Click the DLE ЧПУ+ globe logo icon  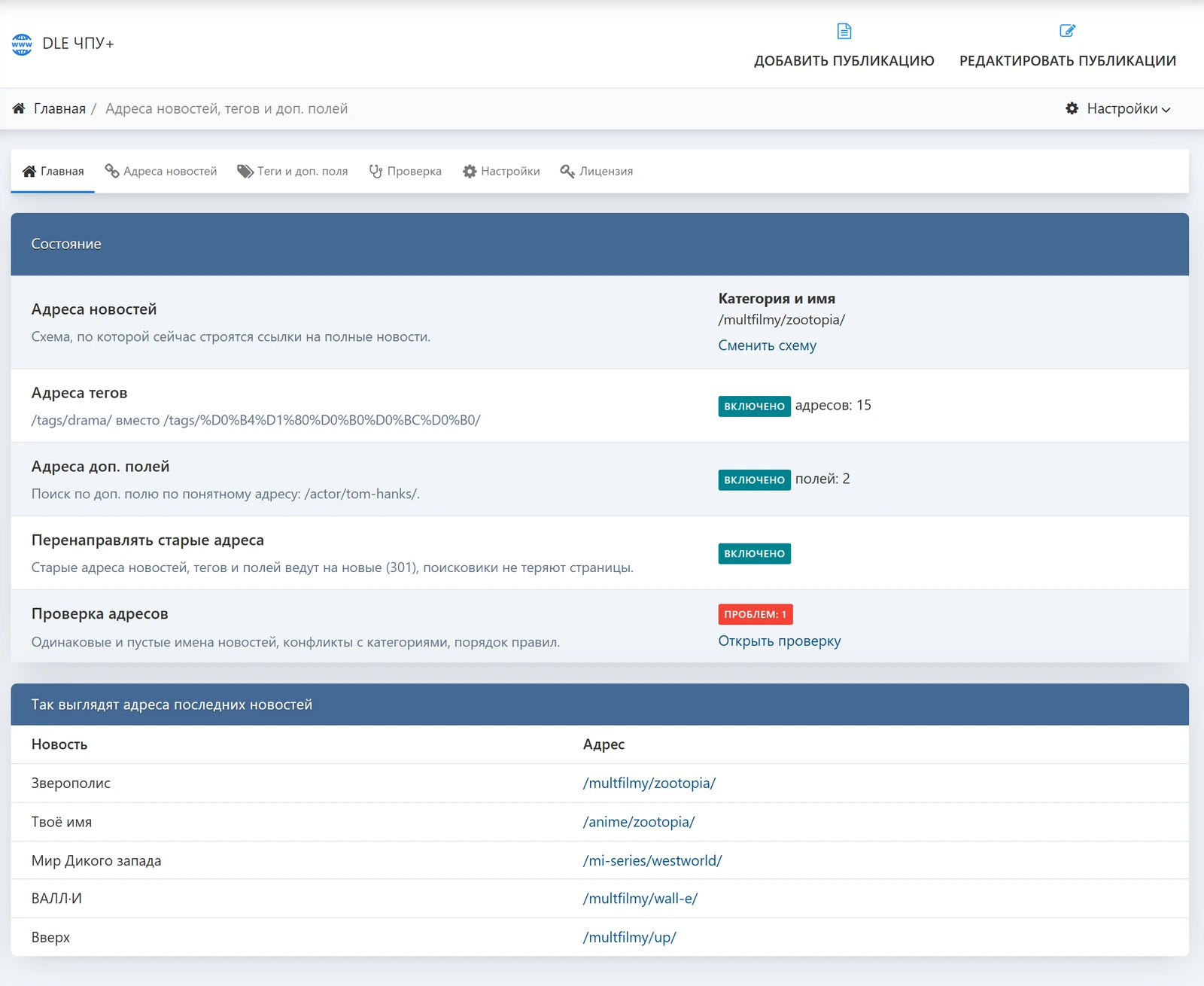pyautogui.click(x=22, y=44)
